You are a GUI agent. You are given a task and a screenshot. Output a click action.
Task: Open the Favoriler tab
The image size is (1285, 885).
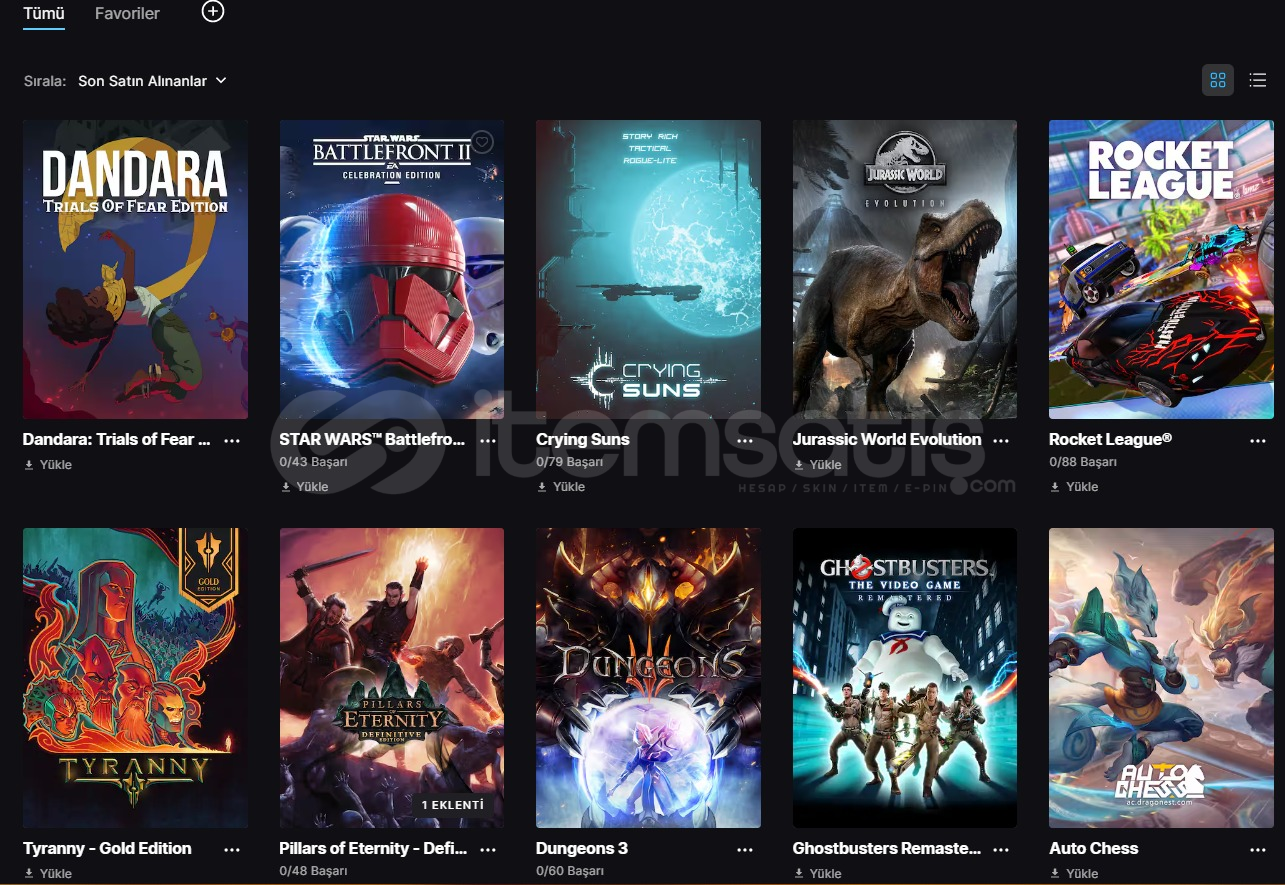pos(127,14)
